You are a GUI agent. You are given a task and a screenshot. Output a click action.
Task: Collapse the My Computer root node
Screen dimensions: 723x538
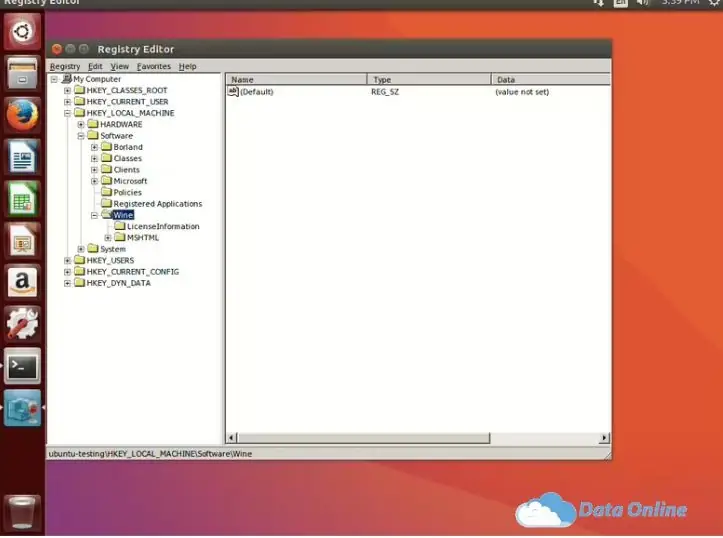(x=54, y=79)
